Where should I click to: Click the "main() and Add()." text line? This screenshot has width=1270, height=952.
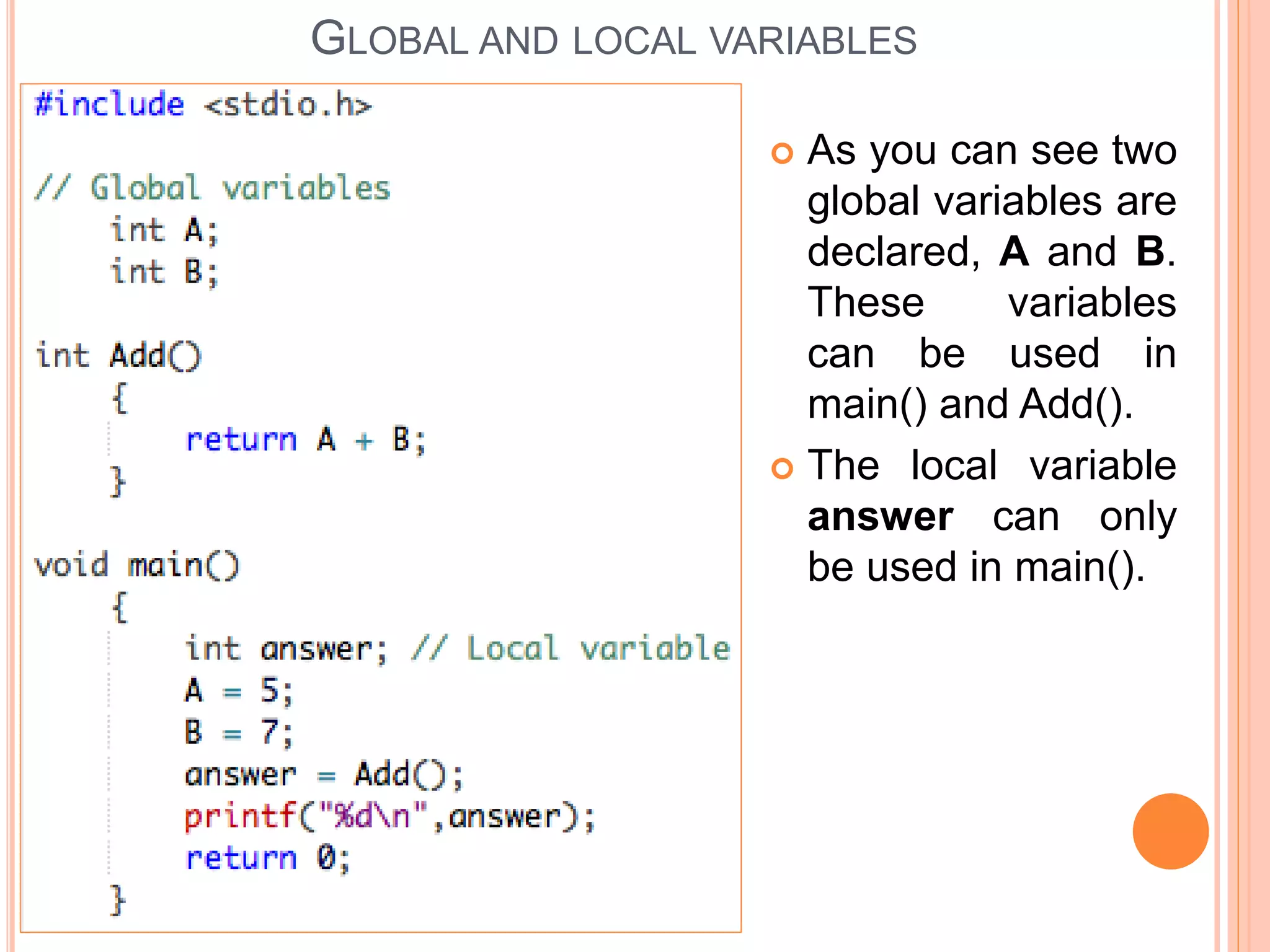tap(970, 405)
